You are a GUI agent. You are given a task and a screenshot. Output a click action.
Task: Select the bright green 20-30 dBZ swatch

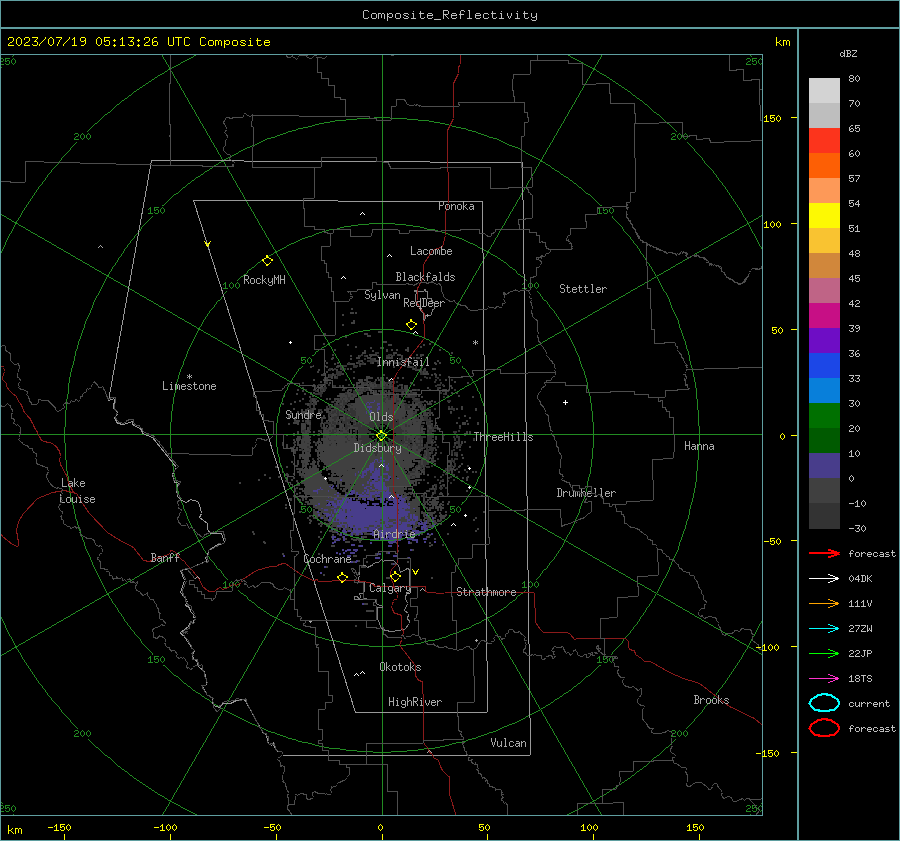pyautogui.click(x=824, y=416)
